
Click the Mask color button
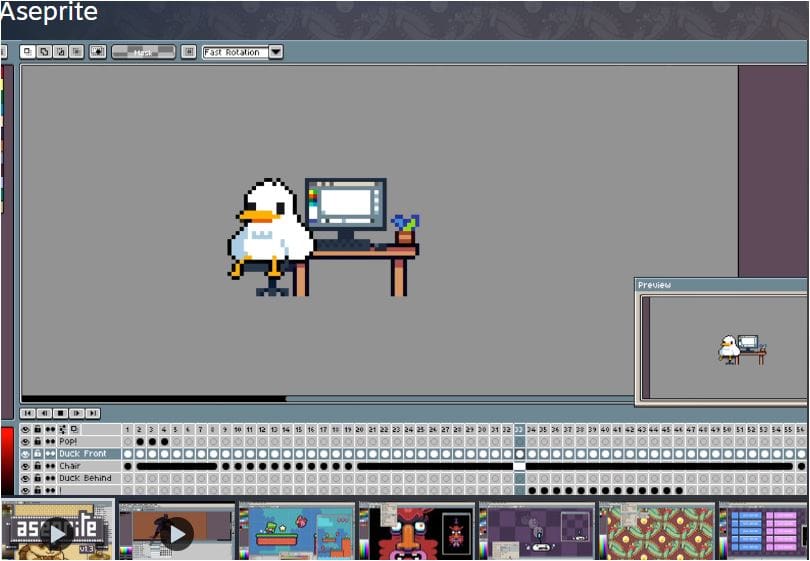pos(144,52)
